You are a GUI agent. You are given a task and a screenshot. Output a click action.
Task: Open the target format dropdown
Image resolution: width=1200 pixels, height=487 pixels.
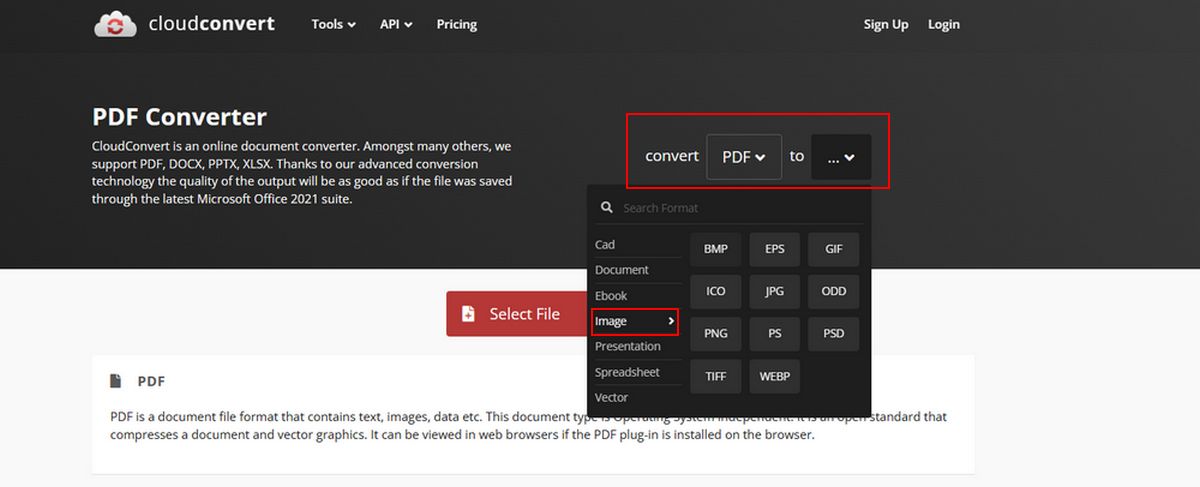841,157
